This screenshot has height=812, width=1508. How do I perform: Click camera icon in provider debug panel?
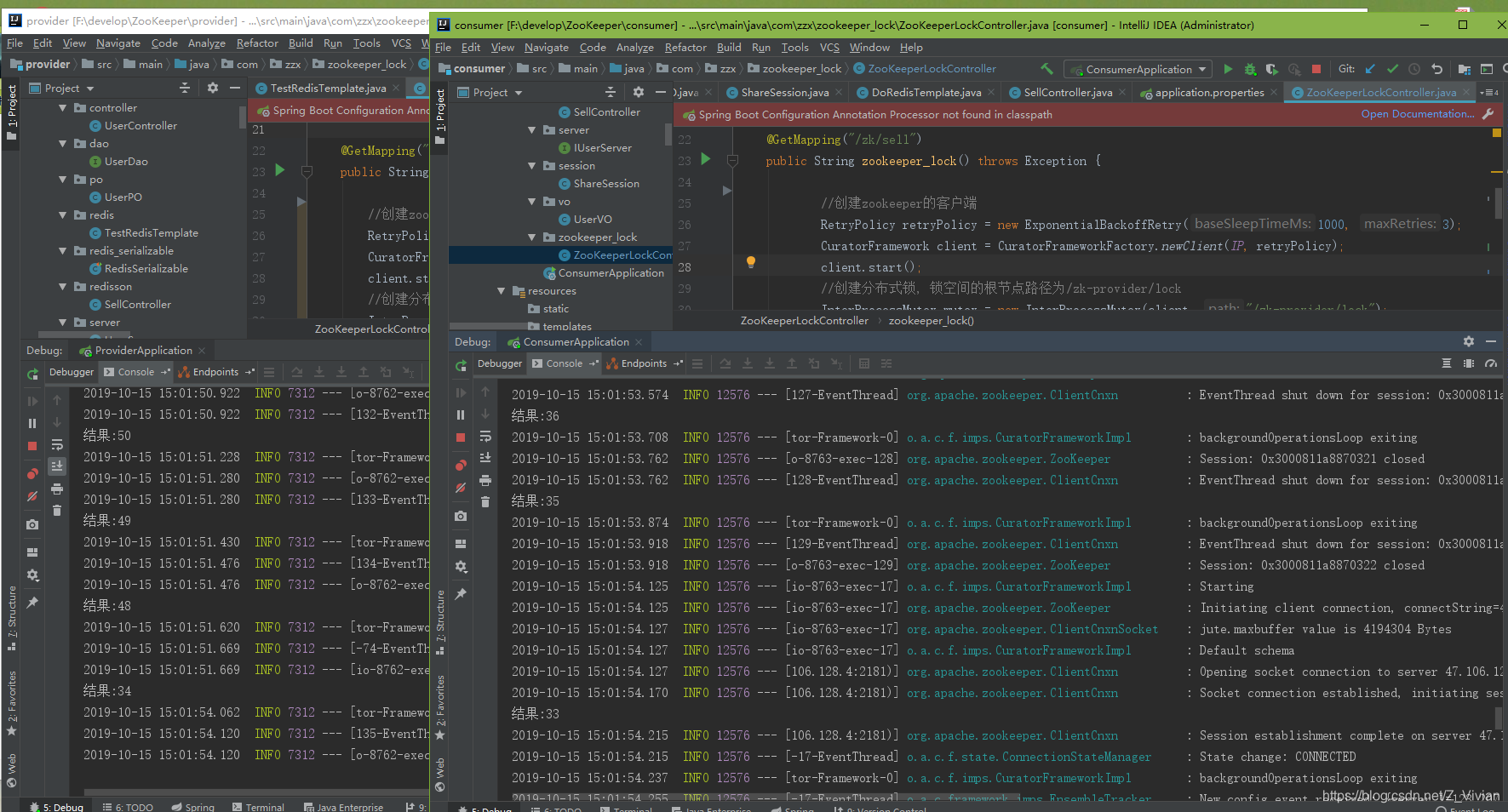pos(32,524)
